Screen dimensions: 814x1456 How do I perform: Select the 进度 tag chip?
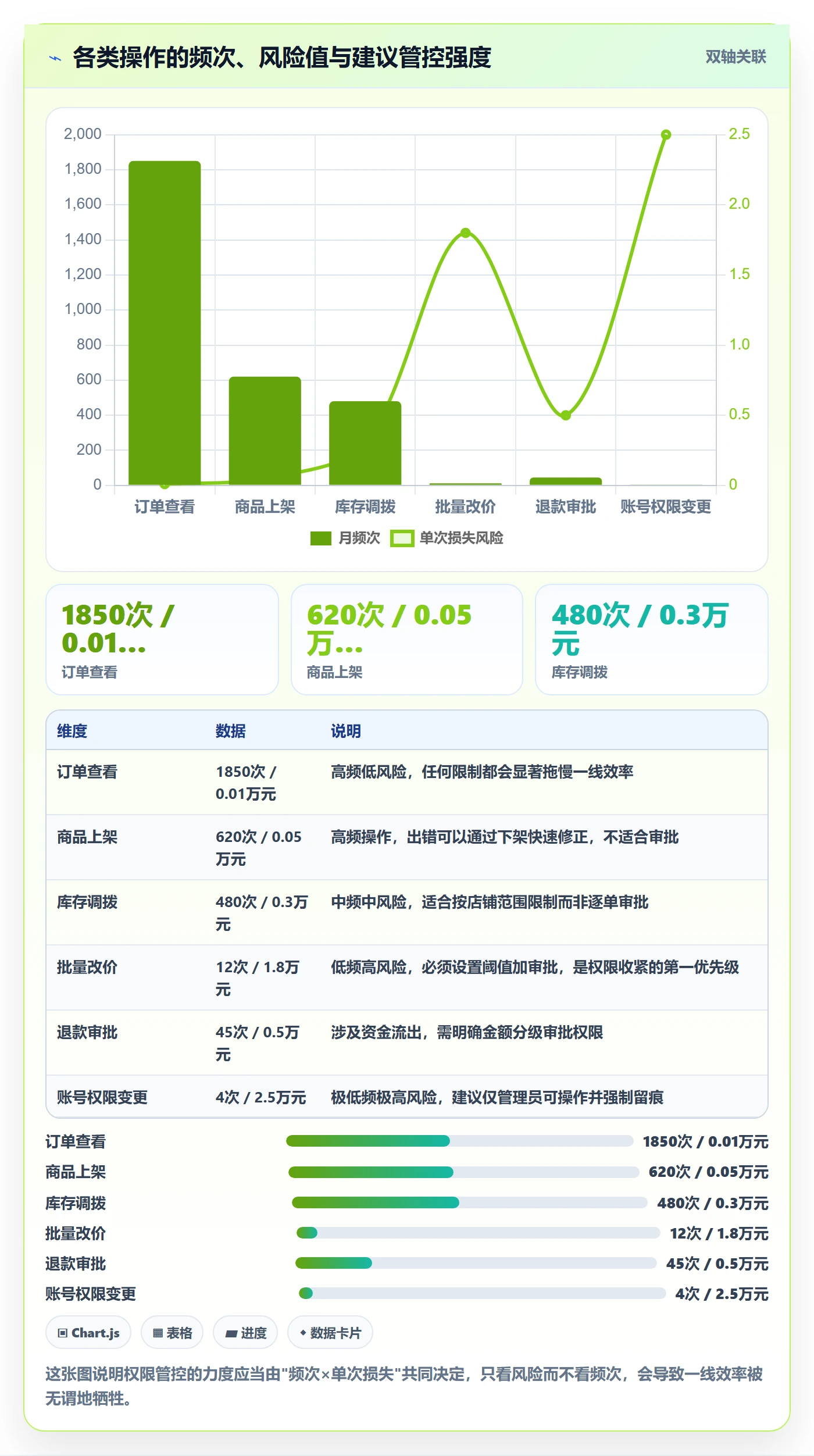pyautogui.click(x=245, y=1332)
